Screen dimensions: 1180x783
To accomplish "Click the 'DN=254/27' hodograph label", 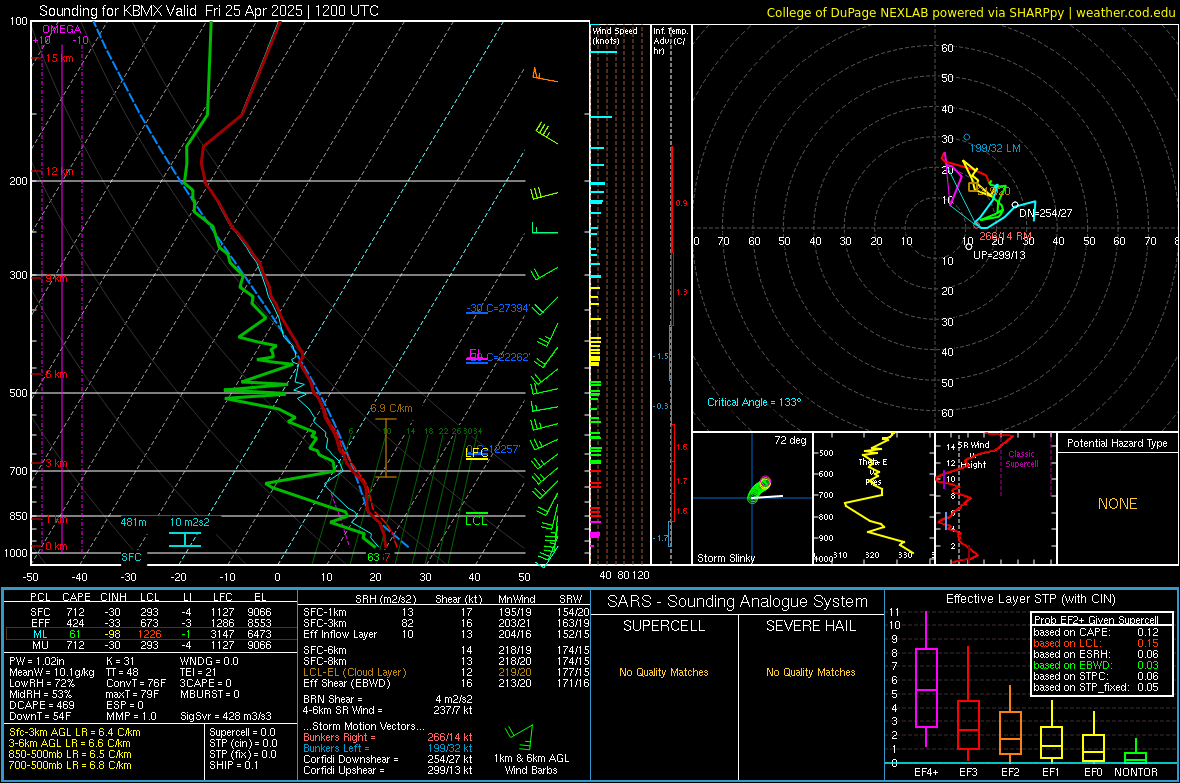I will coord(1045,213).
